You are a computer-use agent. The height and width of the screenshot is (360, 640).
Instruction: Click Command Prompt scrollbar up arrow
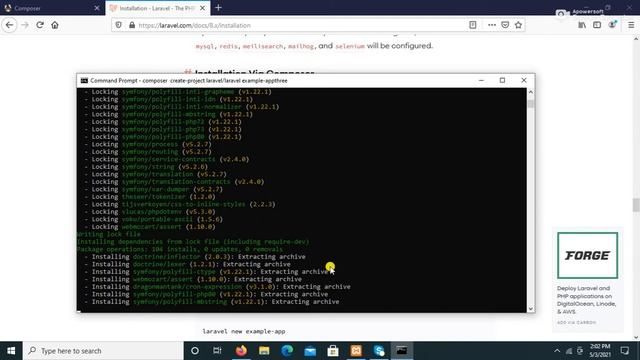point(531,92)
